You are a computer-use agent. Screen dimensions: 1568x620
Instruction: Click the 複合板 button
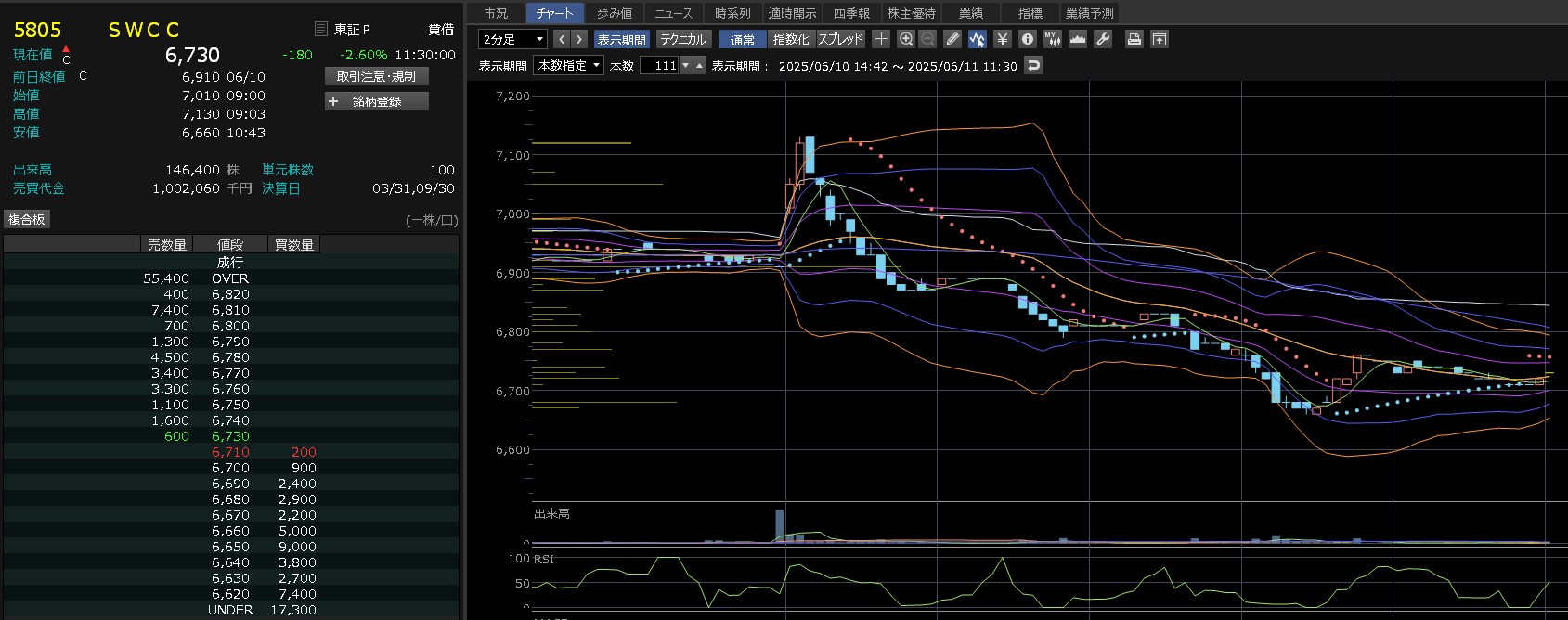pos(27,219)
